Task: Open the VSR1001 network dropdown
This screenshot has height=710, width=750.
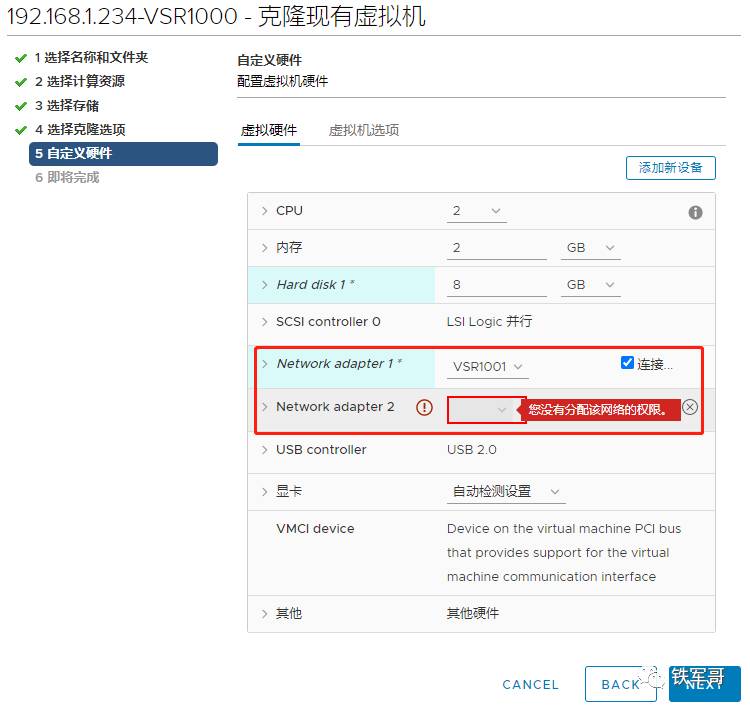Action: [x=488, y=367]
